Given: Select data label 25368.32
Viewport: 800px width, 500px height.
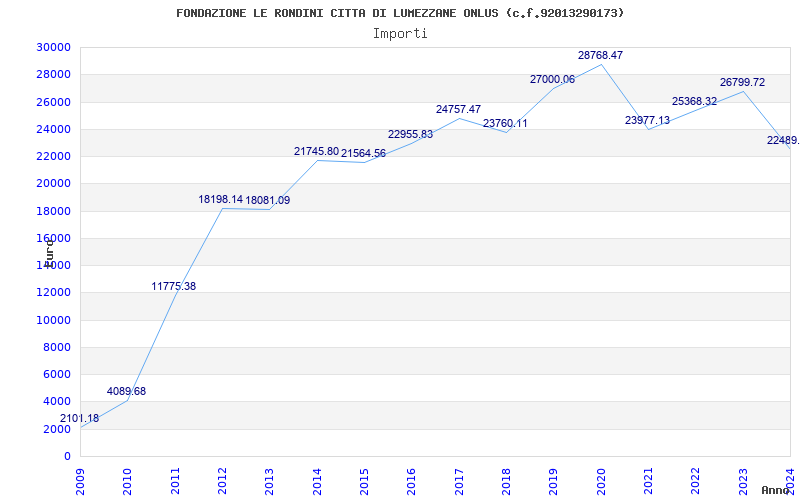Looking at the screenshot, I should click(x=694, y=101).
